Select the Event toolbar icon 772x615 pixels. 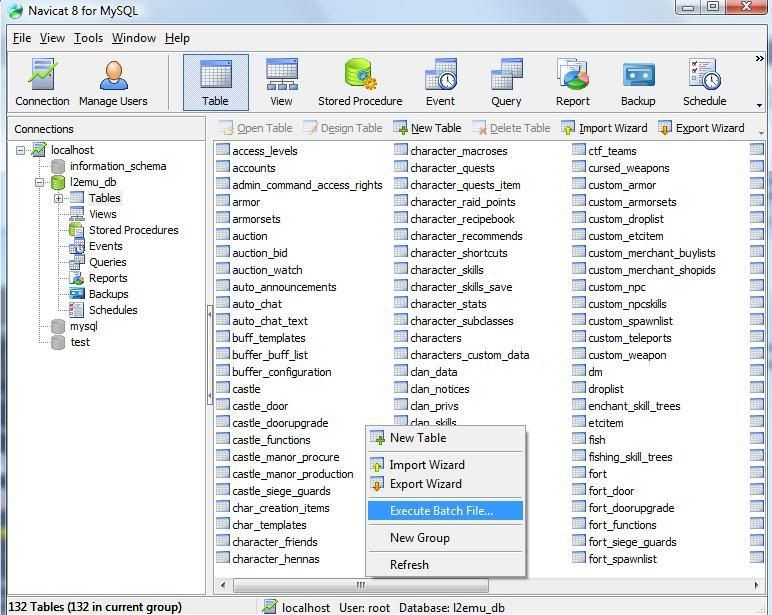coord(441,82)
